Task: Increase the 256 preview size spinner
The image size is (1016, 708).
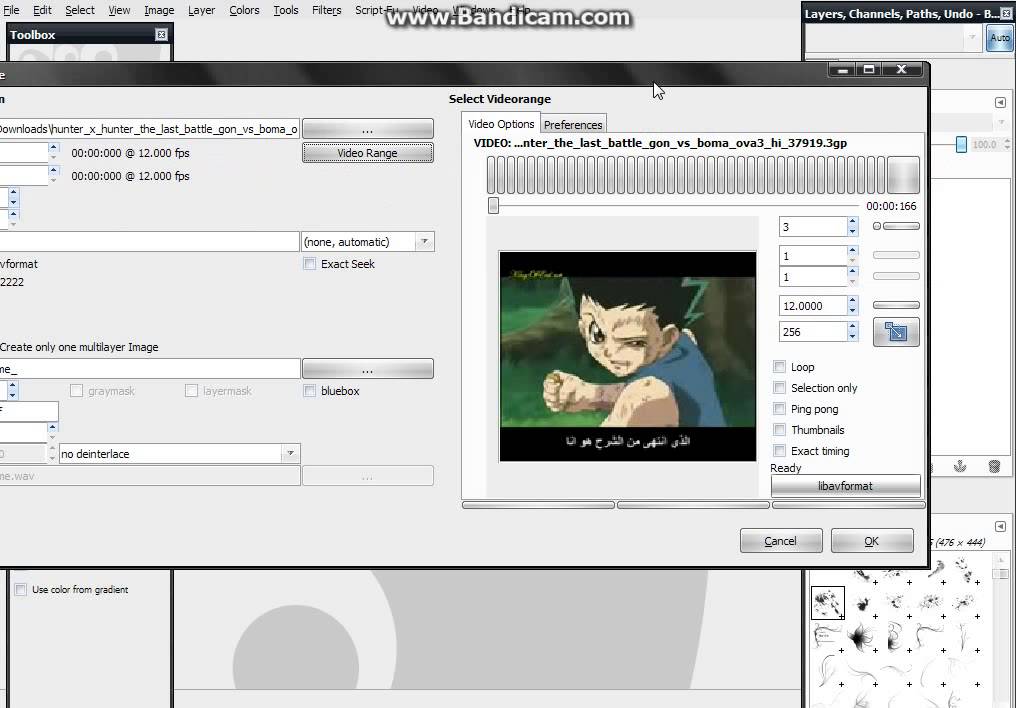Action: click(x=853, y=326)
